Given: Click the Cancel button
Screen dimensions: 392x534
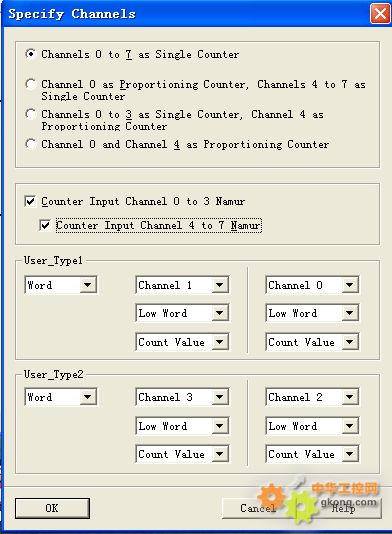Looking at the screenshot, I should pos(257,508).
